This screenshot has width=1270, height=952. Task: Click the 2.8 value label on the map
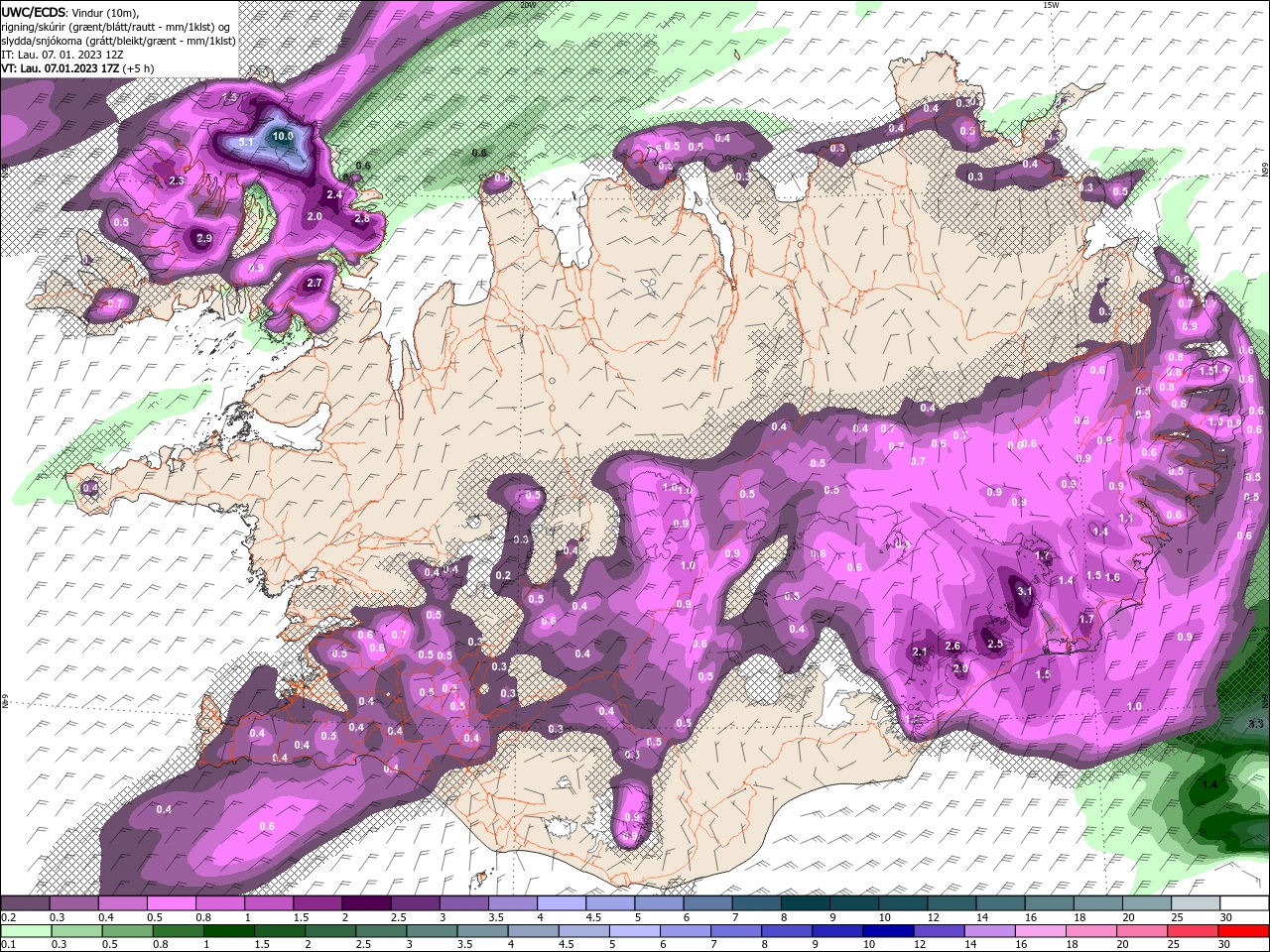(x=362, y=219)
